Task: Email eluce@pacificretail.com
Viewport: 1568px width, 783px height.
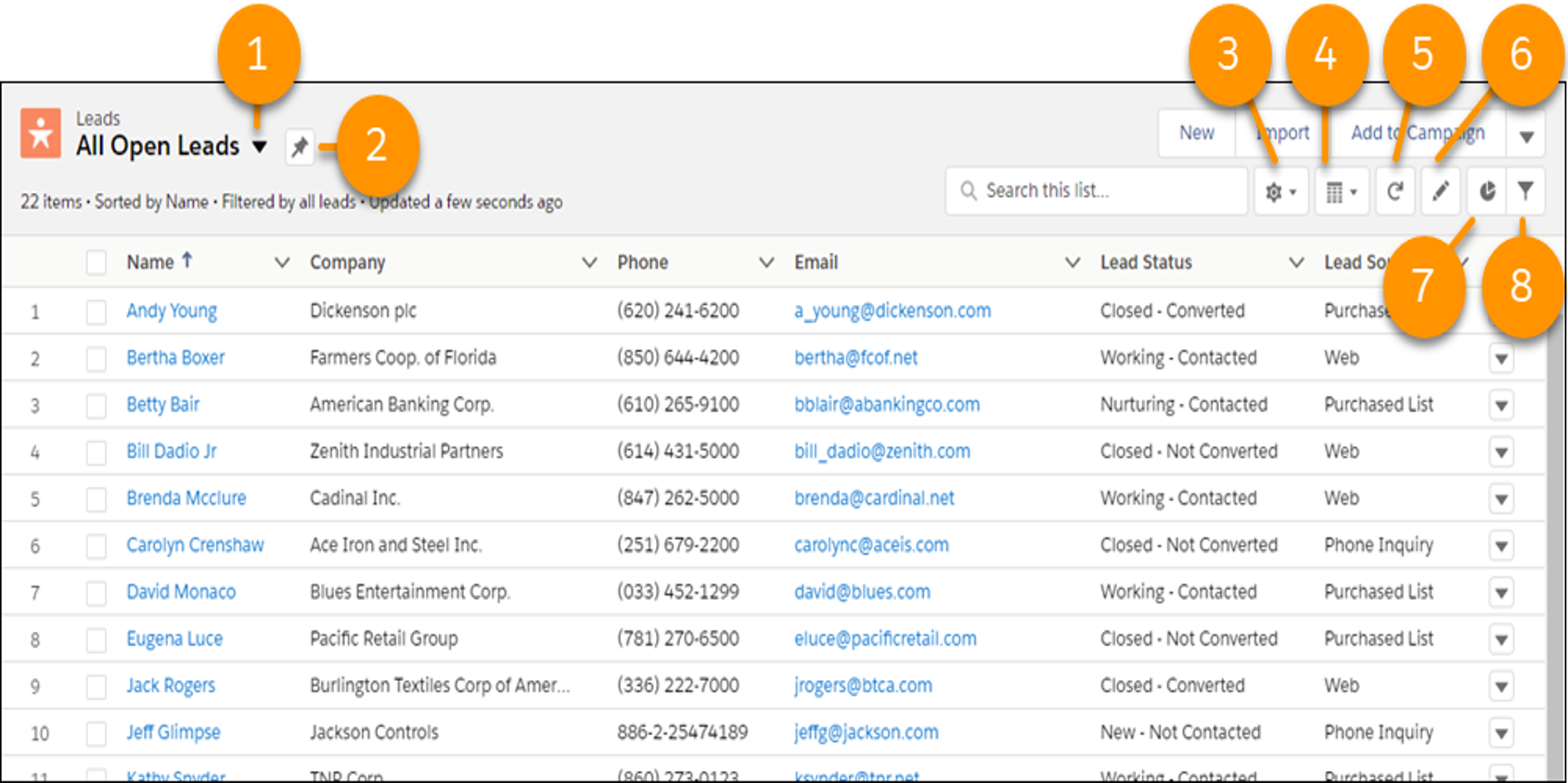Action: click(x=885, y=639)
